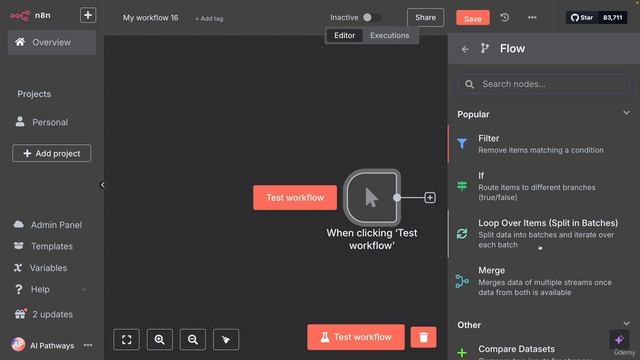Viewport: 640px width, 360px height.
Task: Click the red trash delete icon
Action: pos(423,337)
